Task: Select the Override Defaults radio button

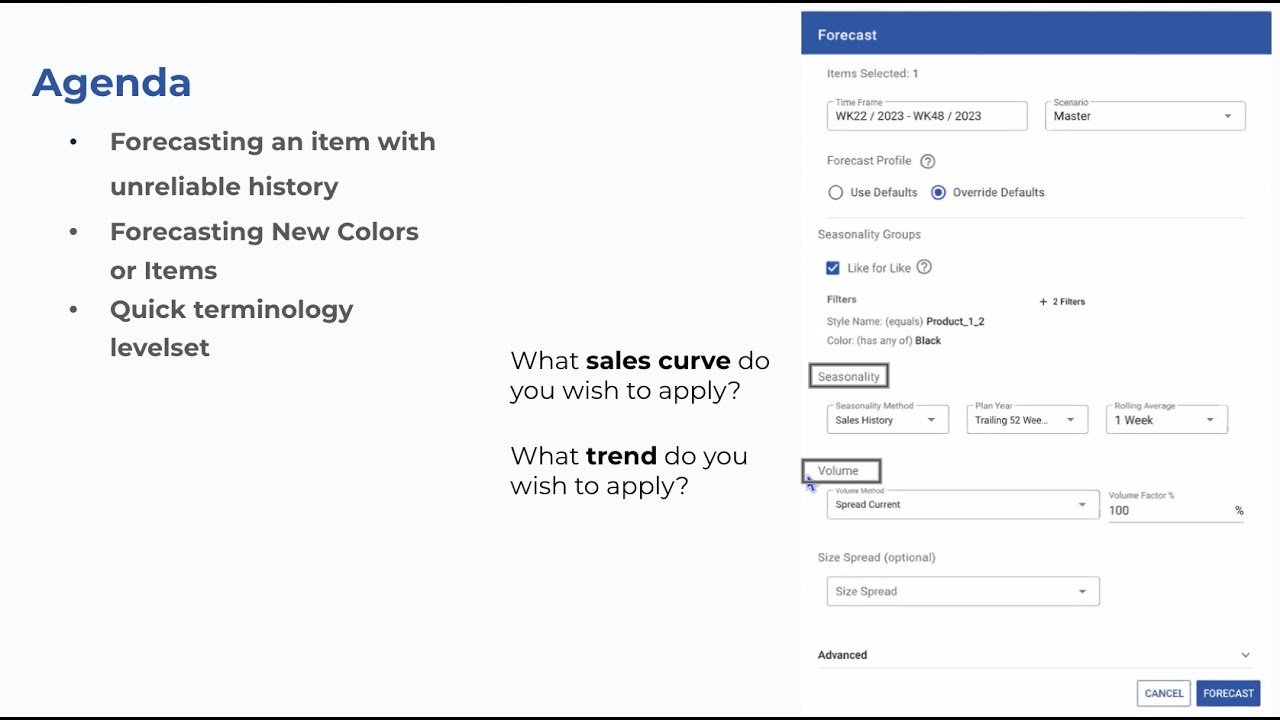Action: click(x=938, y=192)
